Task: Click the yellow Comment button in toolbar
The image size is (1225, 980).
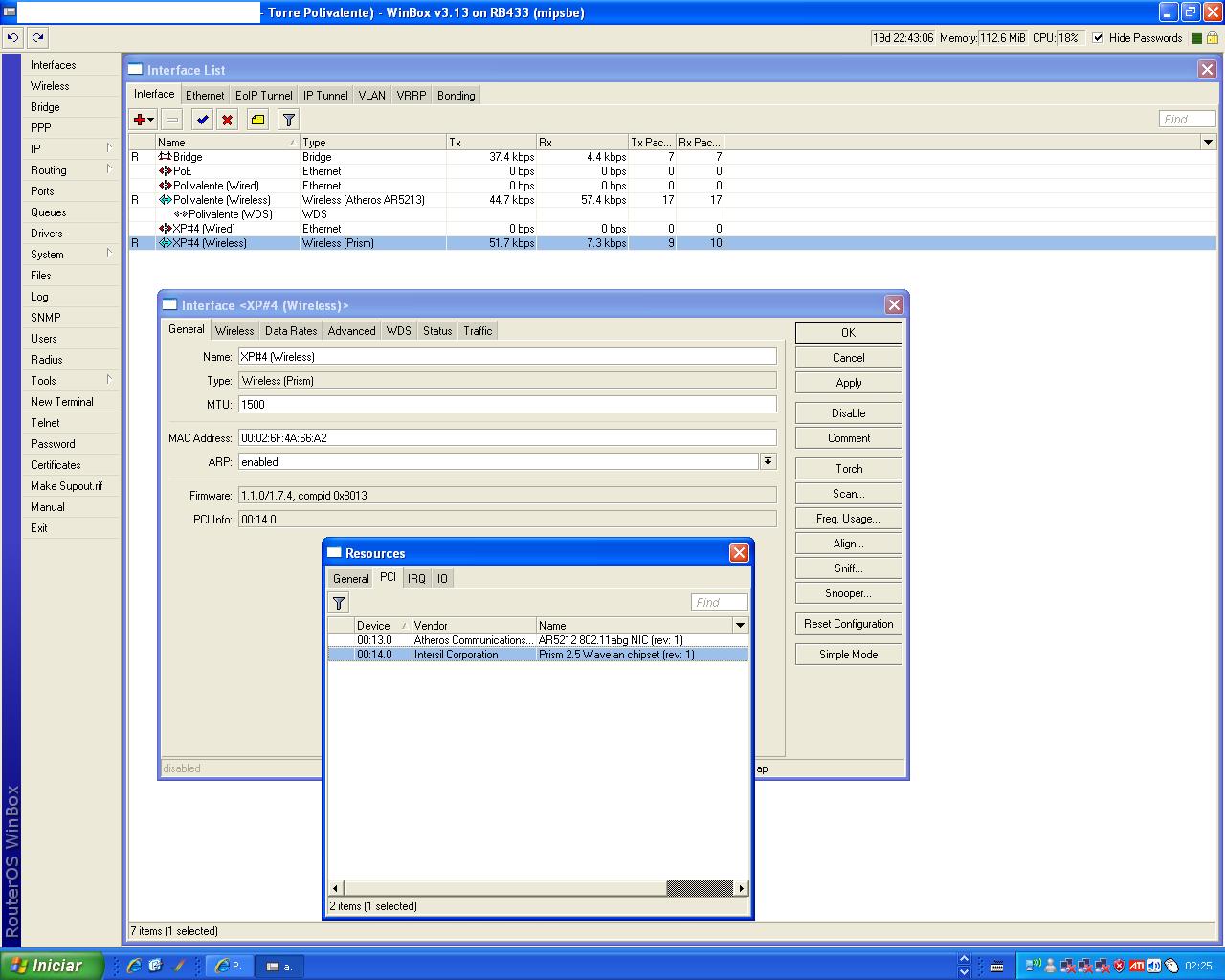Action: [258, 120]
